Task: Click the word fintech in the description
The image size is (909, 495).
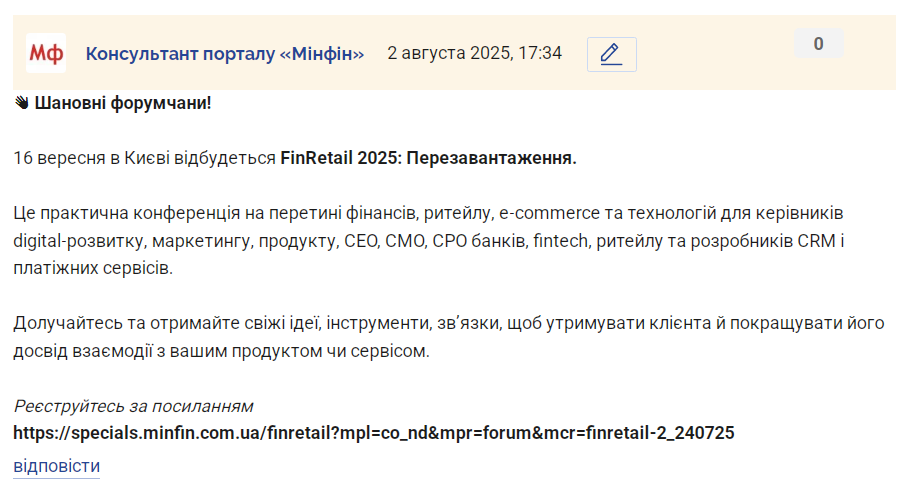Action: [561, 241]
